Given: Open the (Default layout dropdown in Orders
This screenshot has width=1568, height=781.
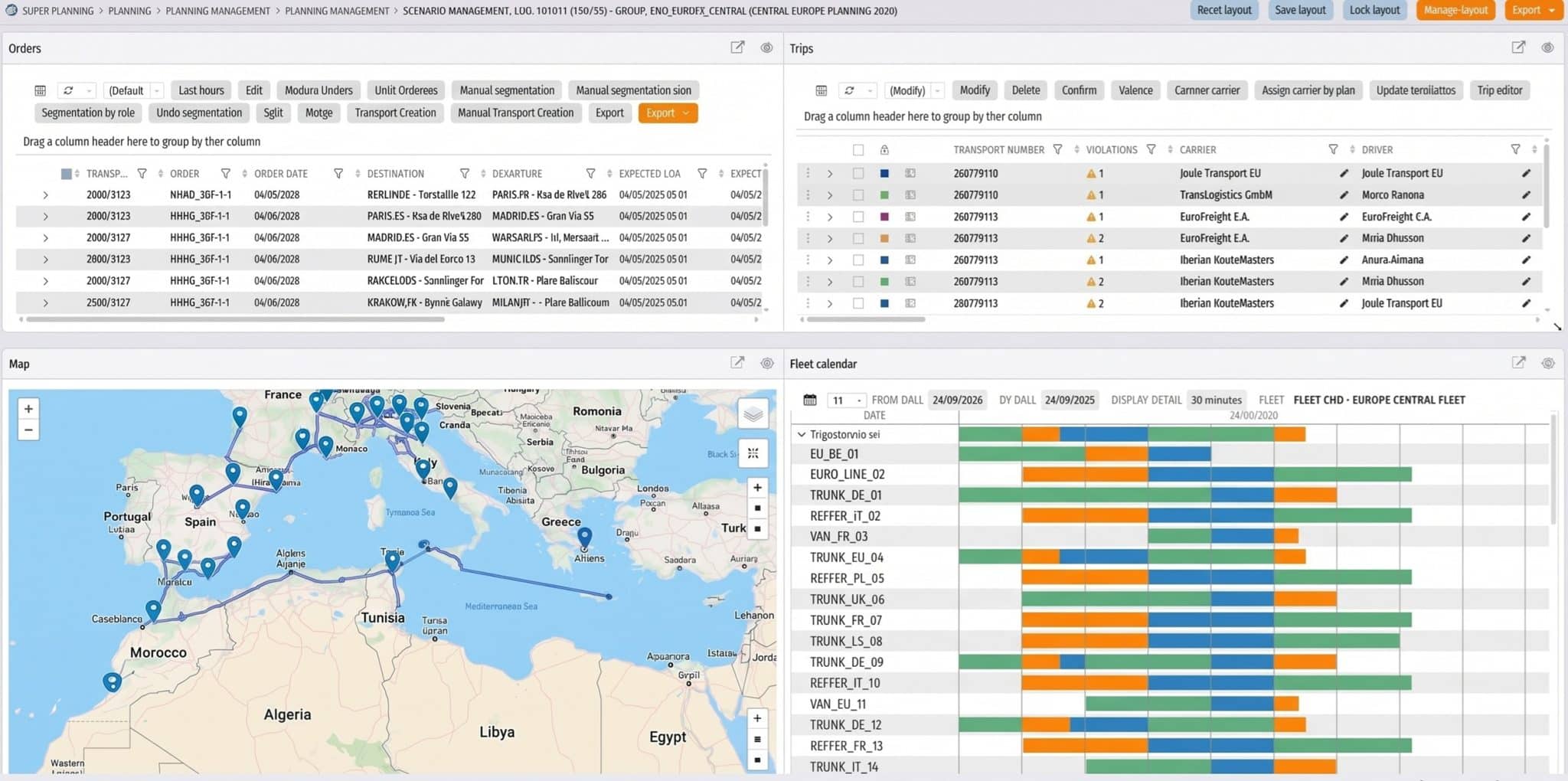Looking at the screenshot, I should [134, 90].
